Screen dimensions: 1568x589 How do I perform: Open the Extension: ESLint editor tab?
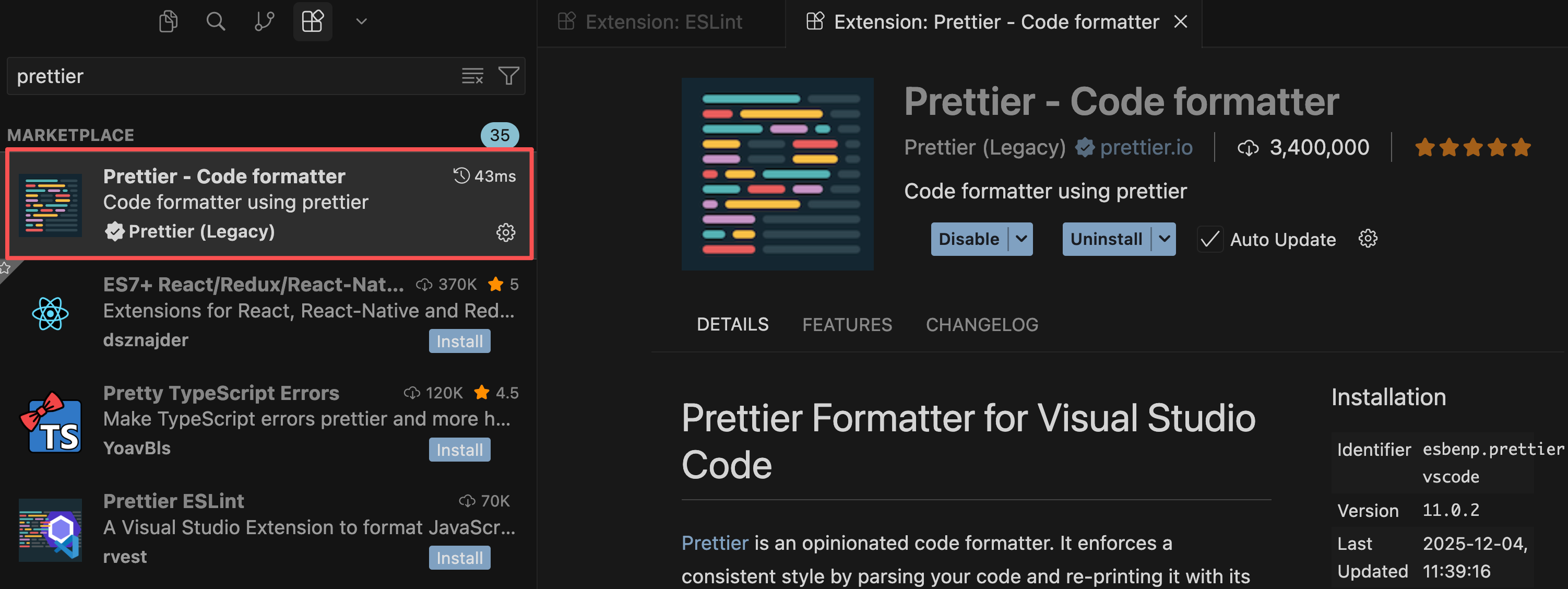coord(663,22)
